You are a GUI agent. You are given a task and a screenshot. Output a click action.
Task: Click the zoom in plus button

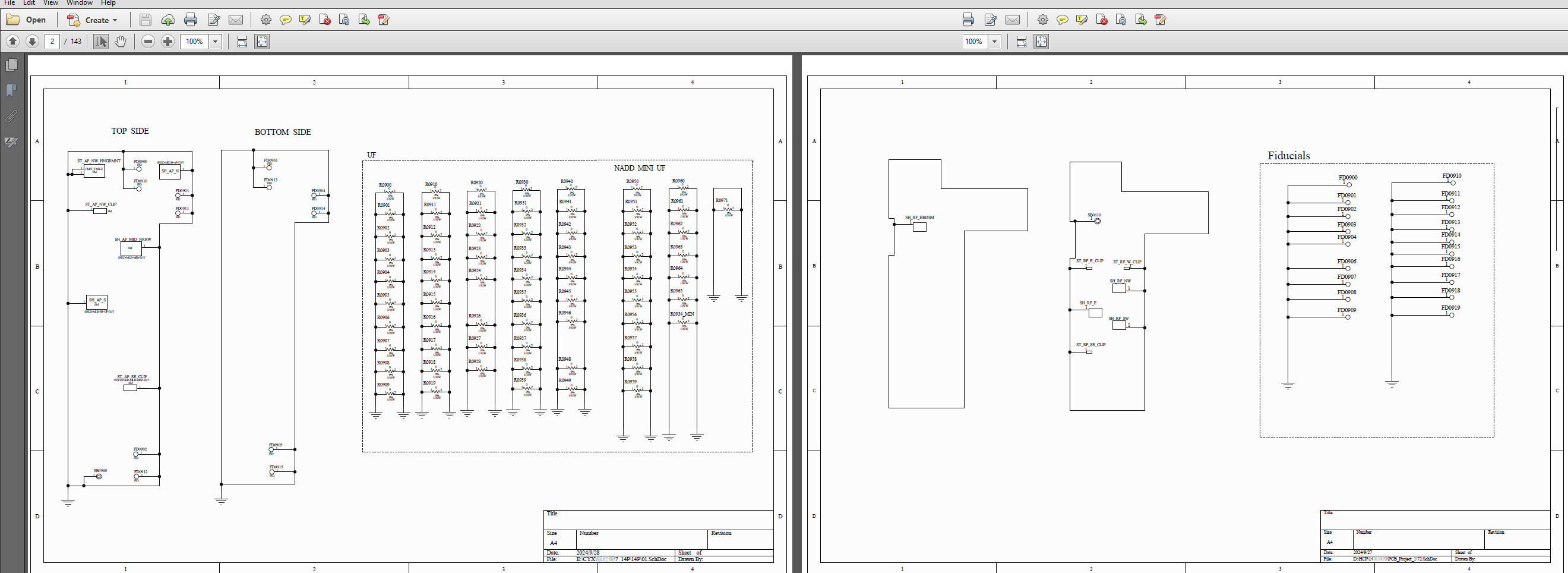[x=167, y=42]
